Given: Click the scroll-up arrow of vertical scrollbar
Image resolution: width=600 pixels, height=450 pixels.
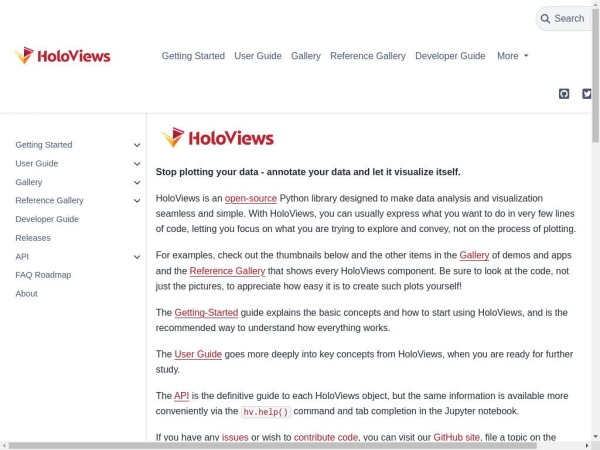Looking at the screenshot, I should click(596, 3).
